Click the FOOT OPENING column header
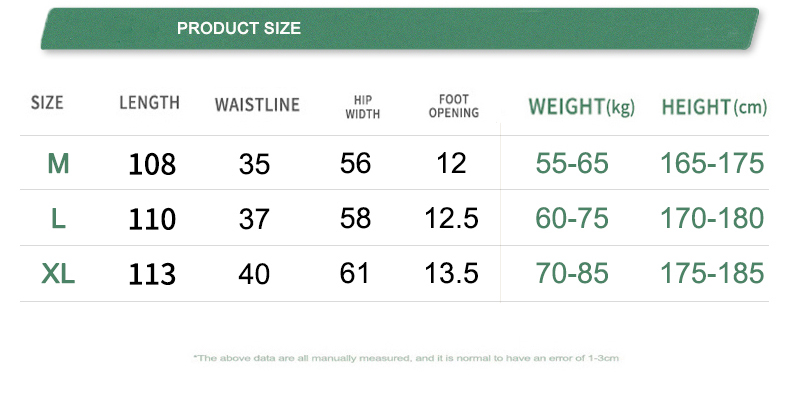Image resolution: width=790 pixels, height=404 pixels. [453, 106]
